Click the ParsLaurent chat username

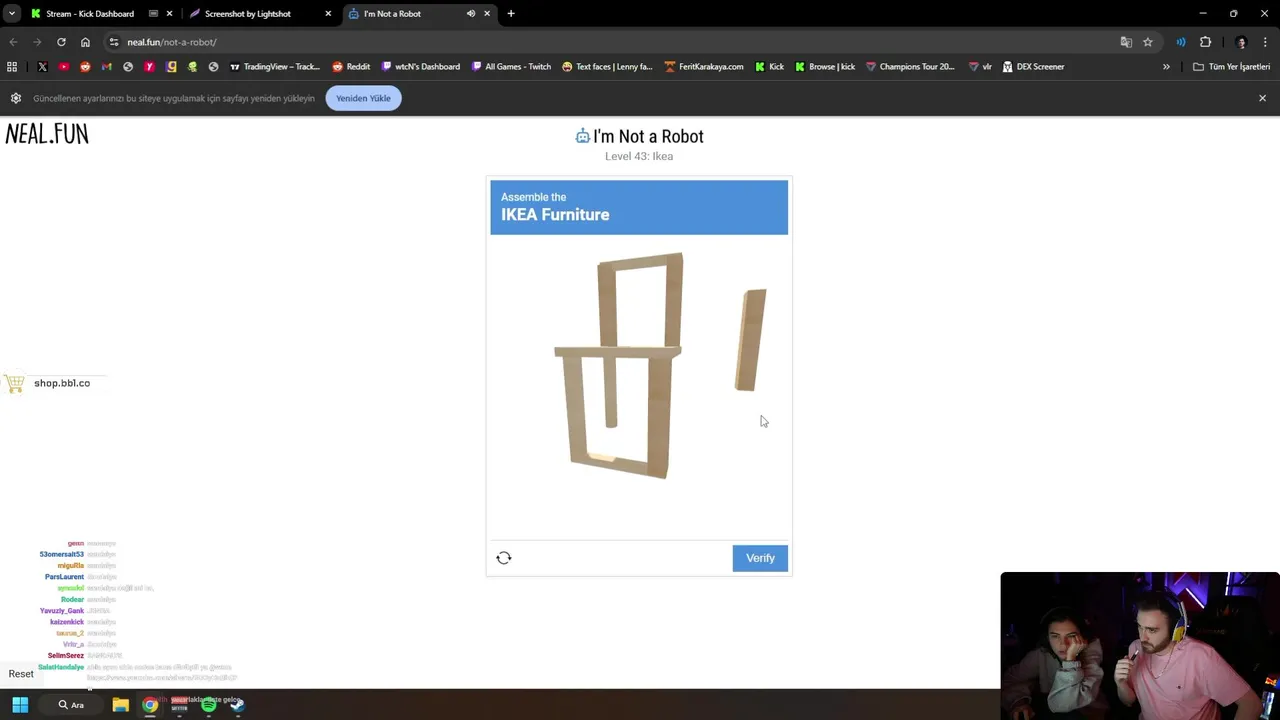[64, 577]
